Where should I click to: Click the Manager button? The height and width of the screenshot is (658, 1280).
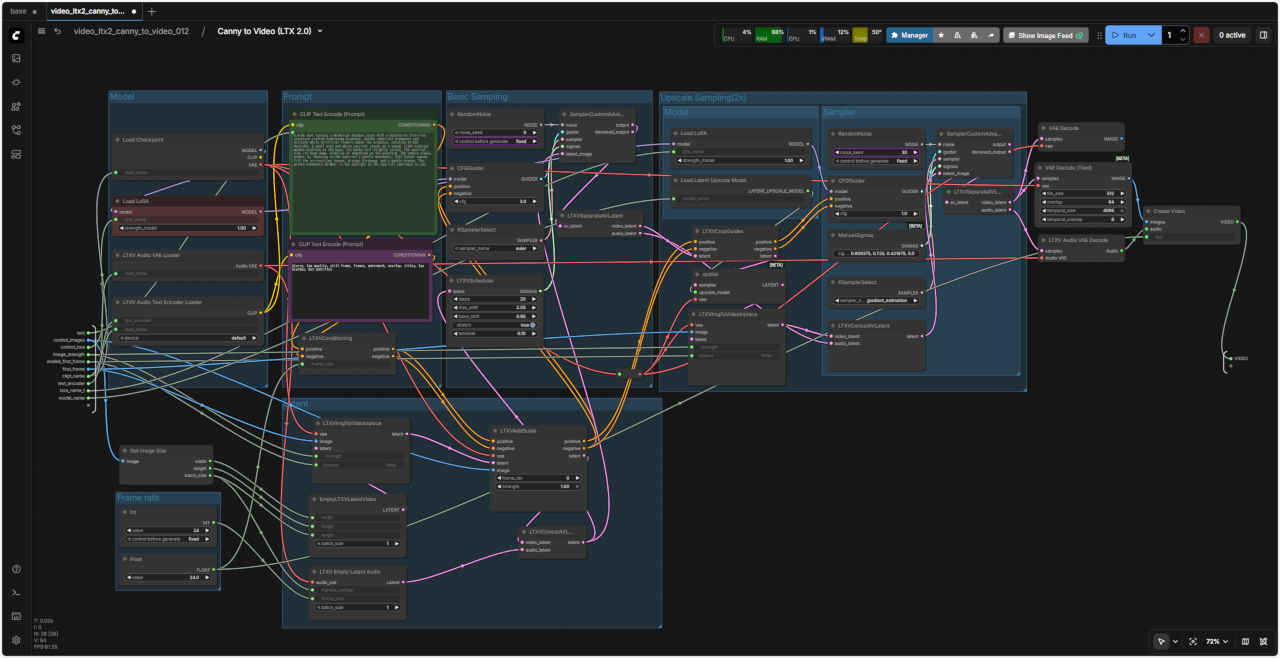[x=909, y=35]
